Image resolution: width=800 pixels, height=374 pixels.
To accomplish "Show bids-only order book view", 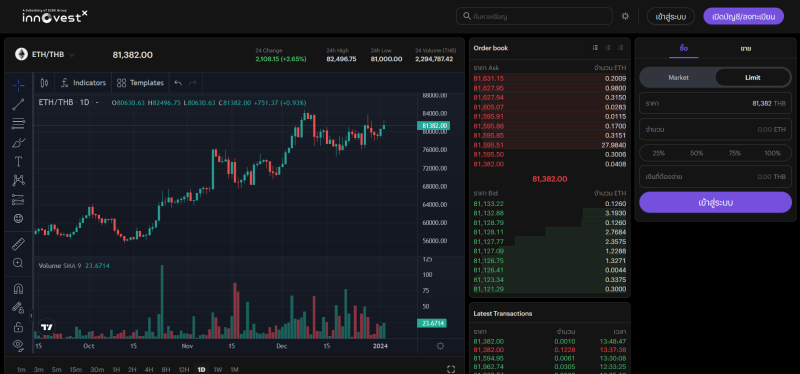I will (x=608, y=47).
